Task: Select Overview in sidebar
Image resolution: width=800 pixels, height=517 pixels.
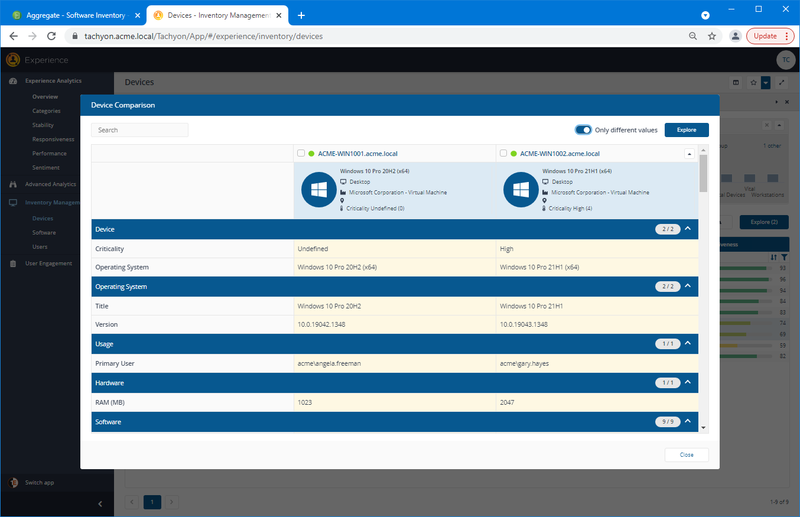Action: [x=45, y=96]
